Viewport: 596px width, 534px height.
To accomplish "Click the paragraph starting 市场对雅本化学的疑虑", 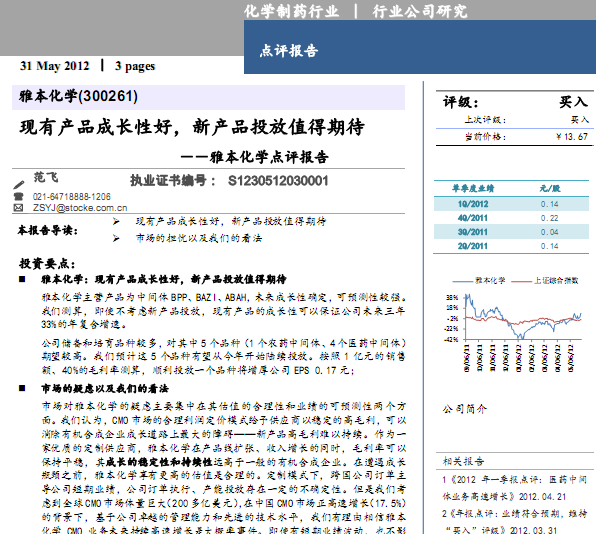I will click(224, 467).
